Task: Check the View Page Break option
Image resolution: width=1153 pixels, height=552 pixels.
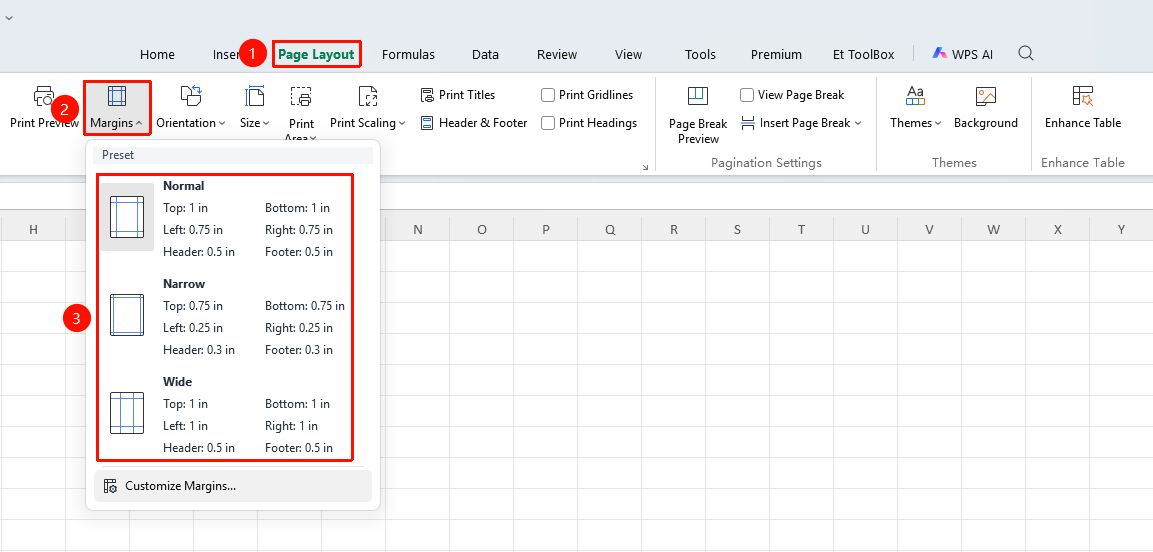Action: pos(747,95)
